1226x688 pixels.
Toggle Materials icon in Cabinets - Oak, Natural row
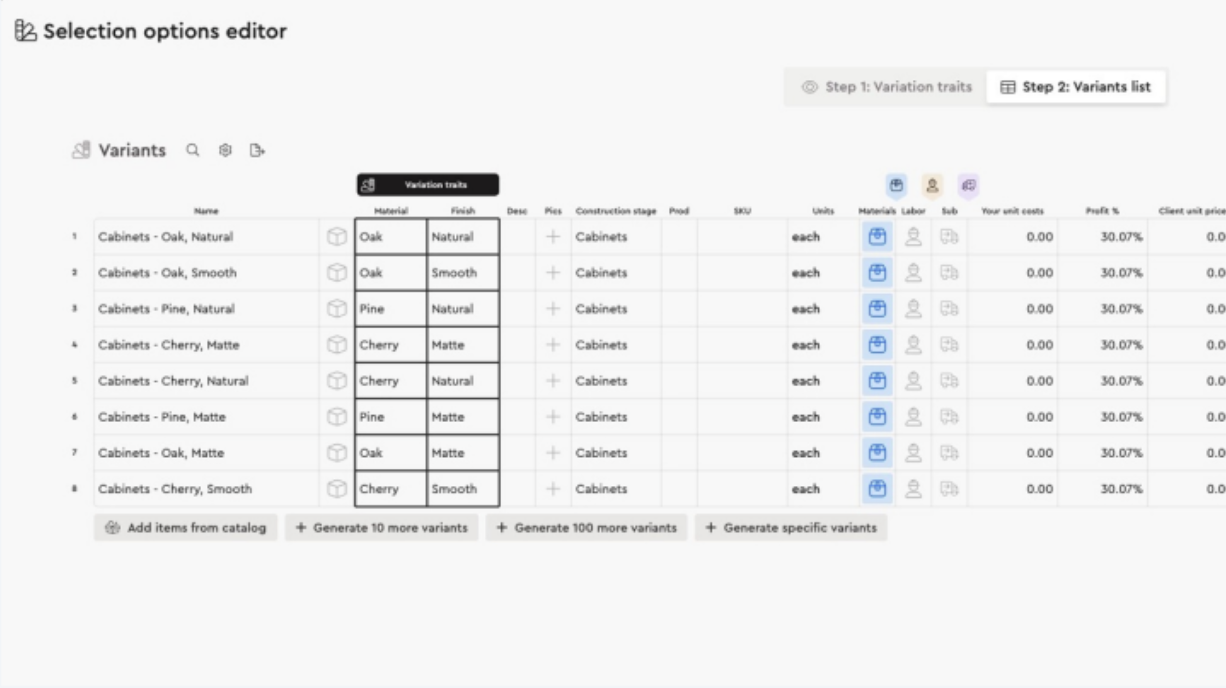click(x=877, y=237)
